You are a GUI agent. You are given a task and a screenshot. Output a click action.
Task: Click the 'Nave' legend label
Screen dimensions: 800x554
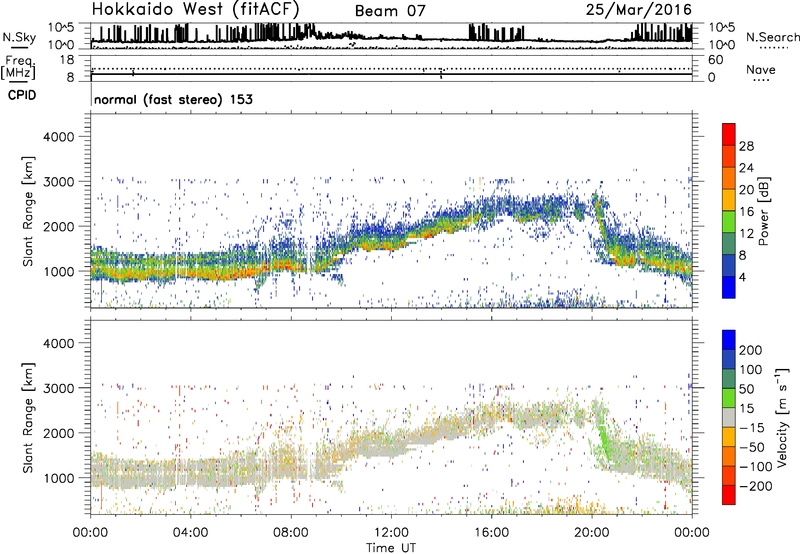[761, 70]
